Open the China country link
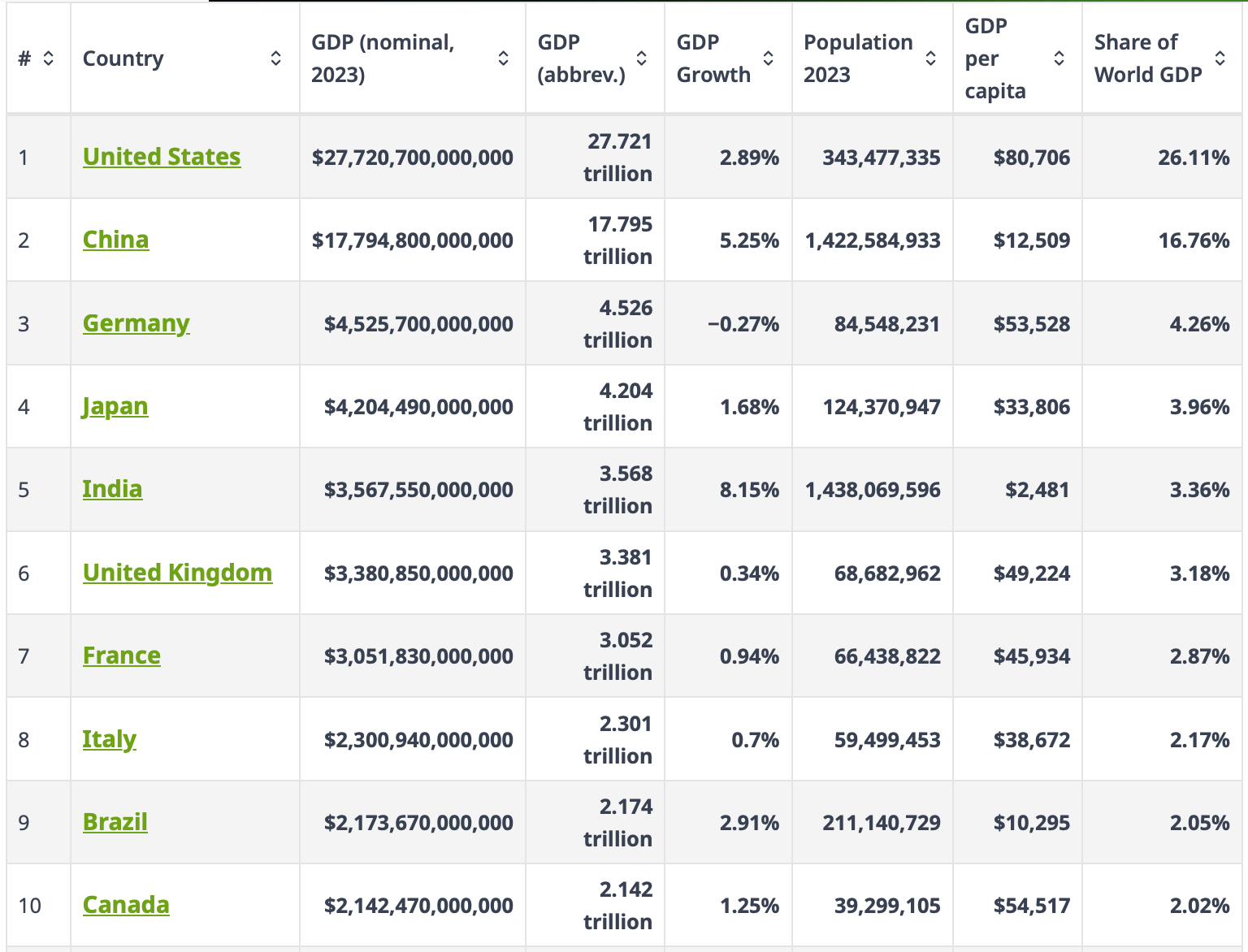1248x952 pixels. point(115,240)
